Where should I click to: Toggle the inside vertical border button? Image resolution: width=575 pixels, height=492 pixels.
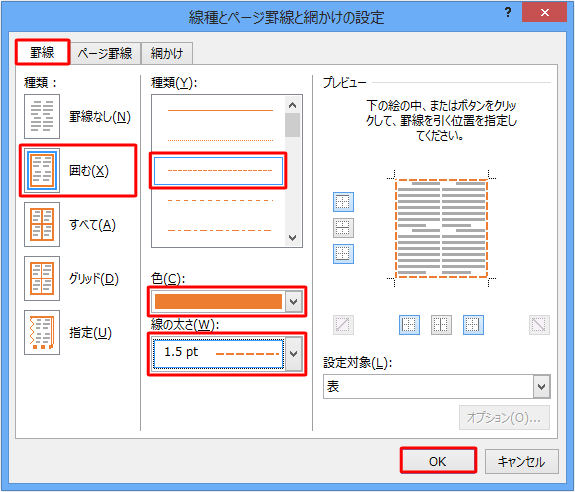tap(441, 325)
